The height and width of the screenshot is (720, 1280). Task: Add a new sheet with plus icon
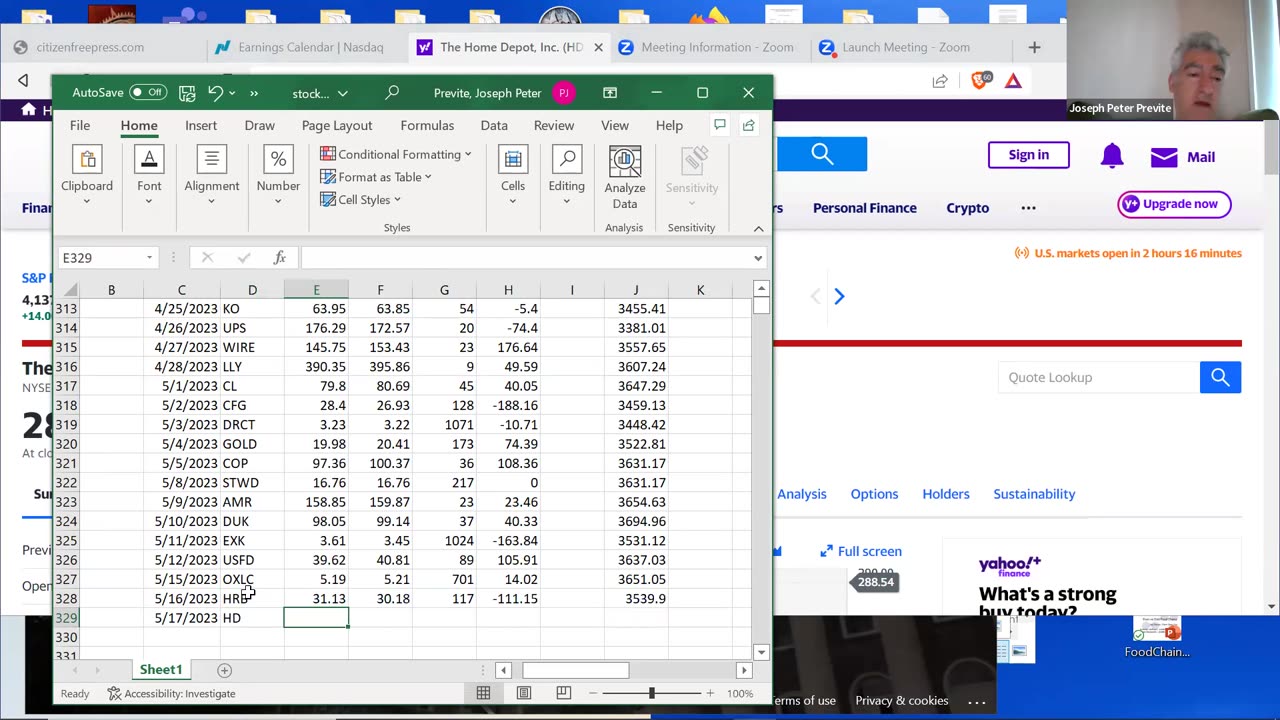coord(224,670)
